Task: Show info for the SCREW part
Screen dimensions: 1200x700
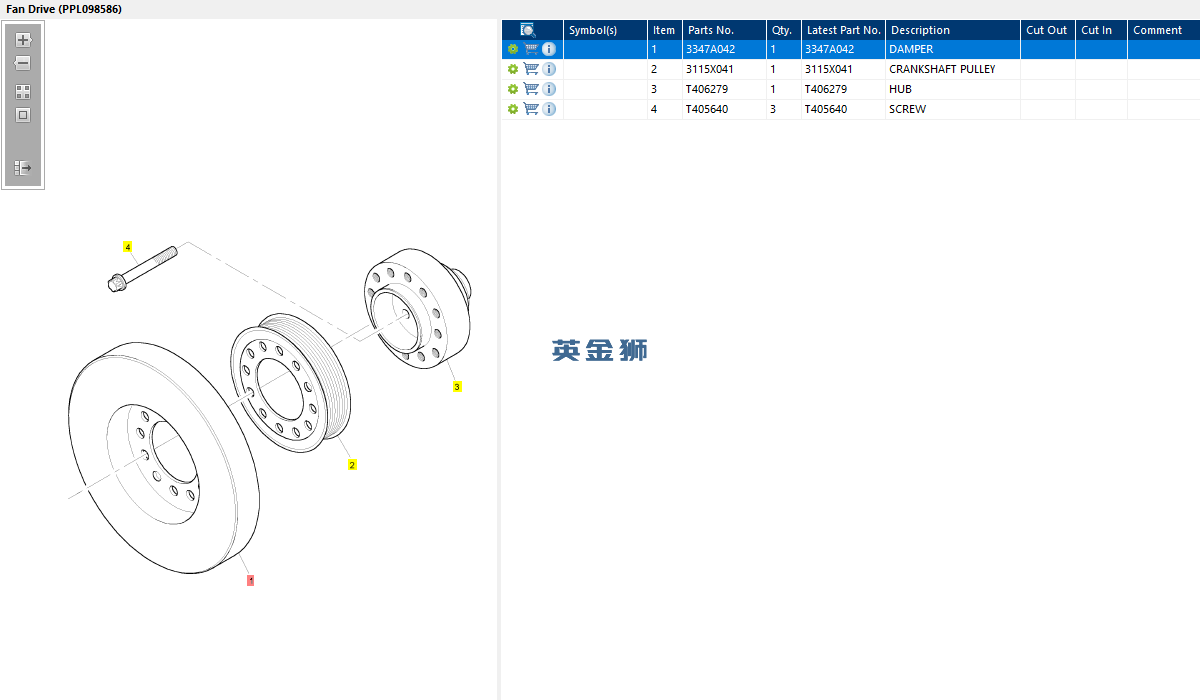Action: click(549, 109)
